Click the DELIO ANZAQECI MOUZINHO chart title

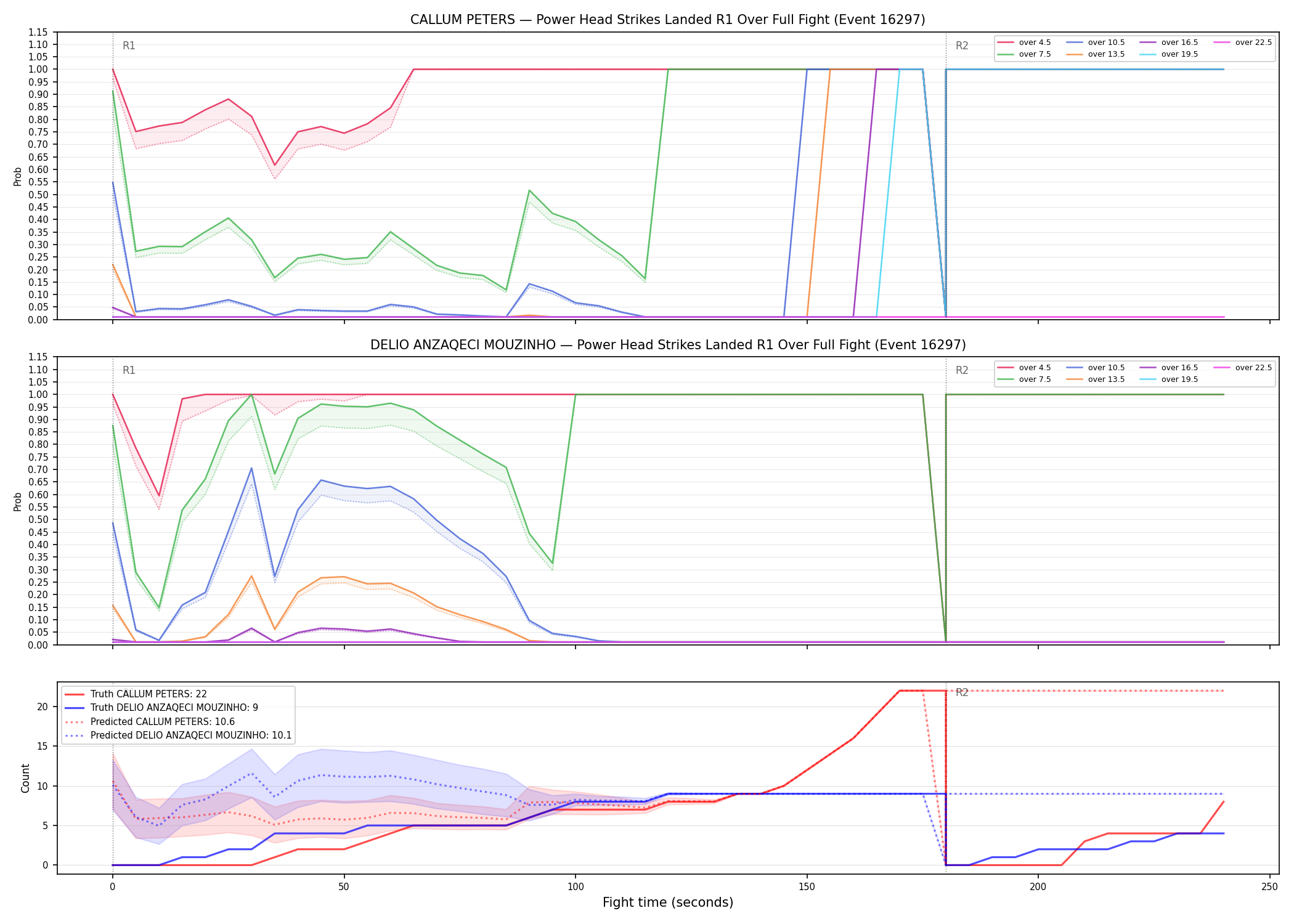(667, 345)
